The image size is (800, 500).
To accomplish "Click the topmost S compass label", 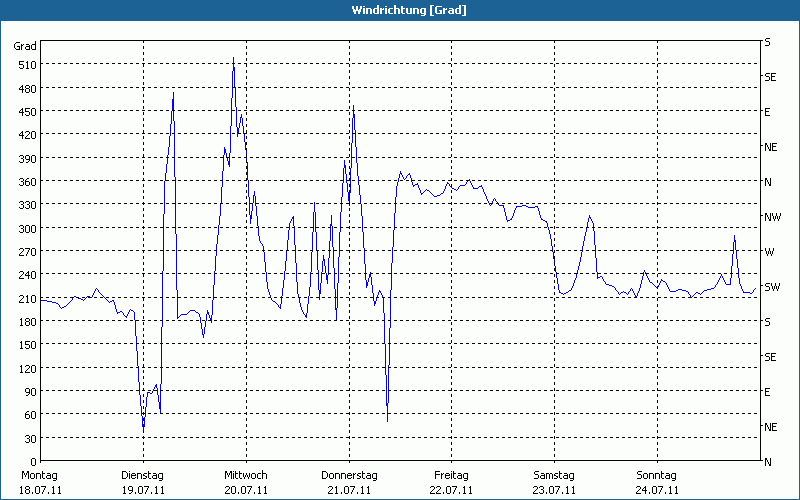I will pyautogui.click(x=767, y=42).
